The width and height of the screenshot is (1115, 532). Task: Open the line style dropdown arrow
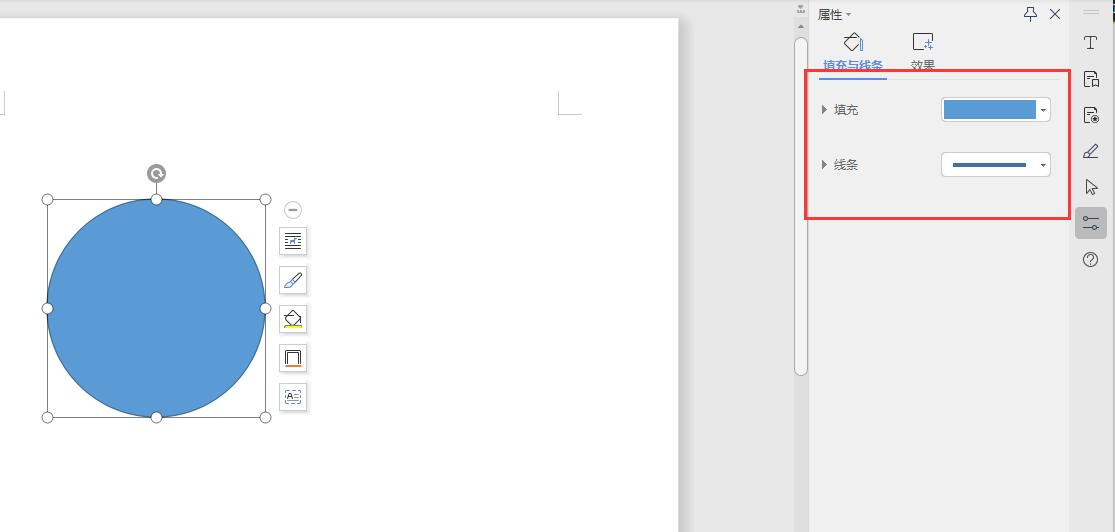1043,165
